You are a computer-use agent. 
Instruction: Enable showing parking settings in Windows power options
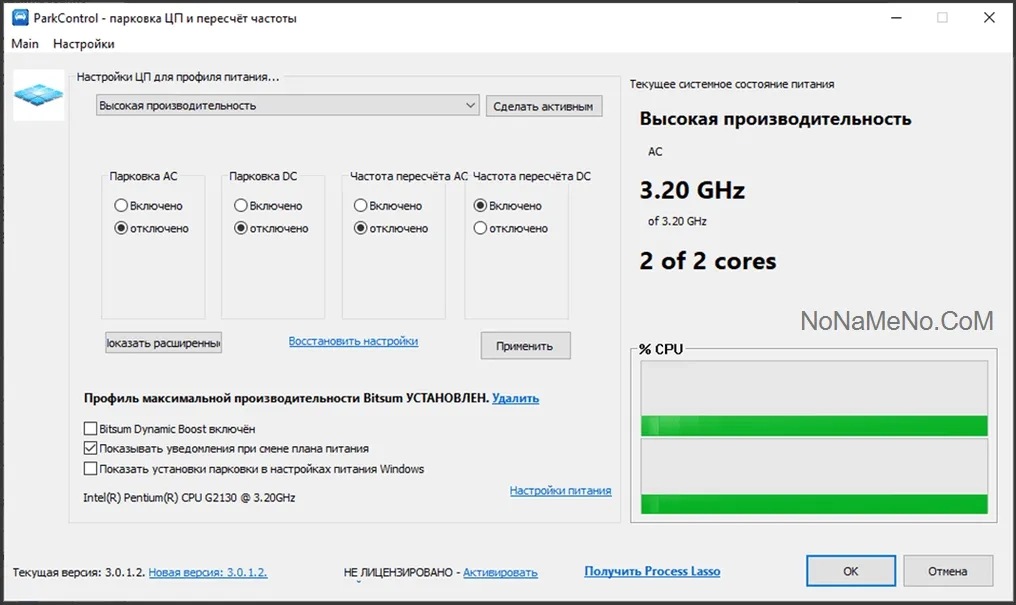click(91, 469)
